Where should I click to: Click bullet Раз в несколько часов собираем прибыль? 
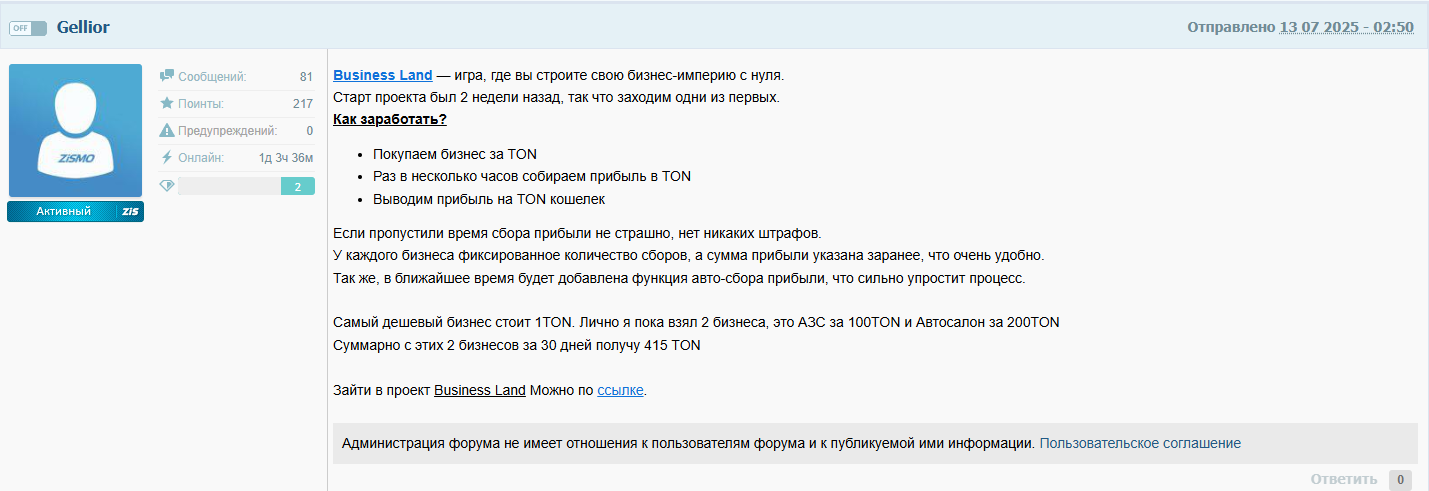point(532,176)
